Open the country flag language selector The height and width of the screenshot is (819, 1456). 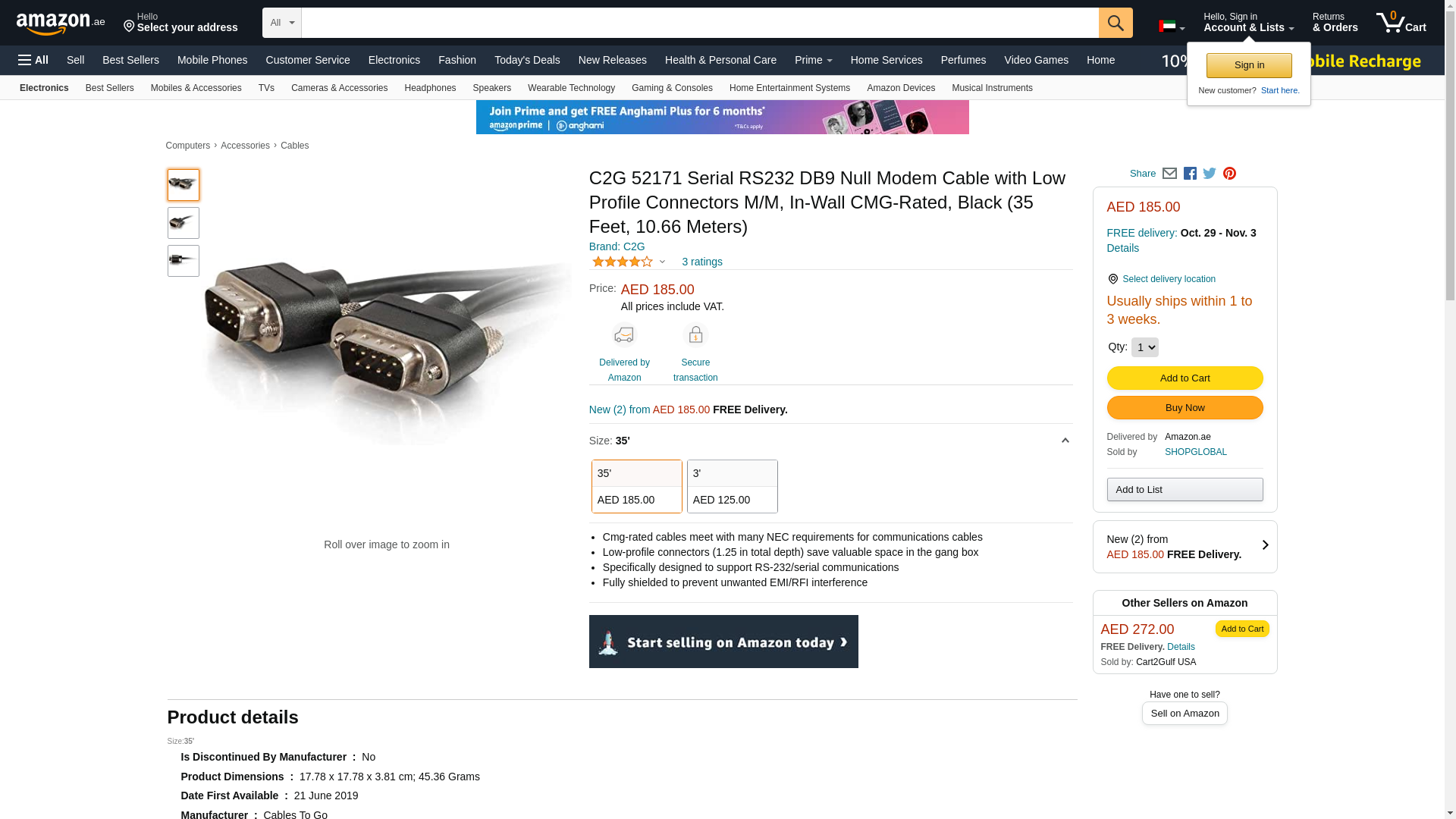(x=1171, y=27)
